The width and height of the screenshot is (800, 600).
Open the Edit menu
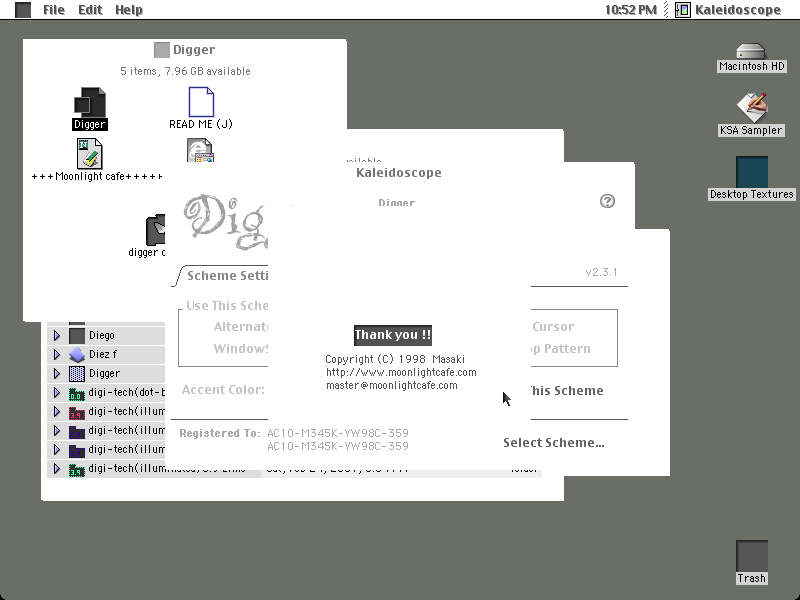tap(90, 10)
